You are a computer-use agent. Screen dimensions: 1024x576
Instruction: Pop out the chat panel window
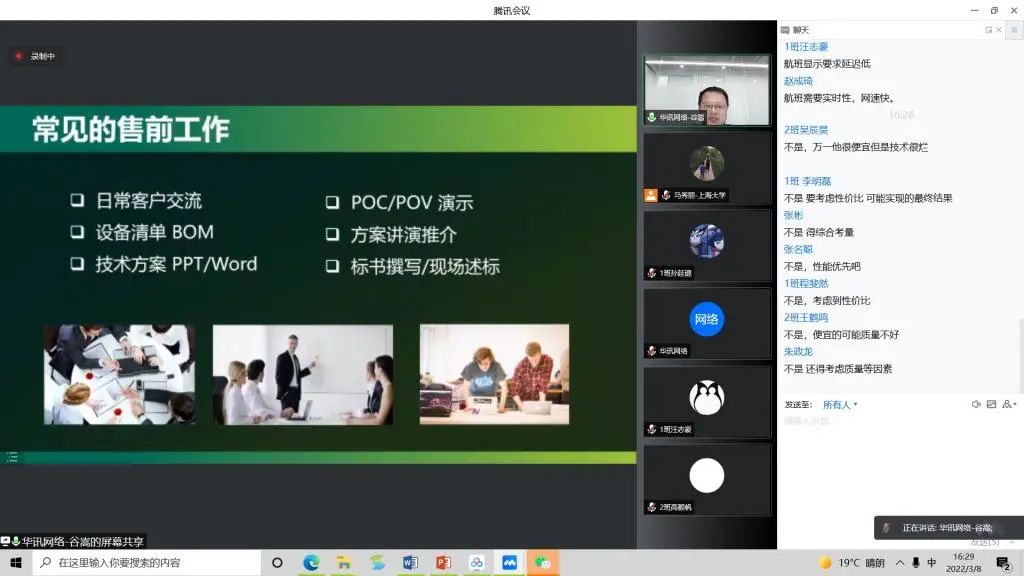pyautogui.click(x=989, y=30)
